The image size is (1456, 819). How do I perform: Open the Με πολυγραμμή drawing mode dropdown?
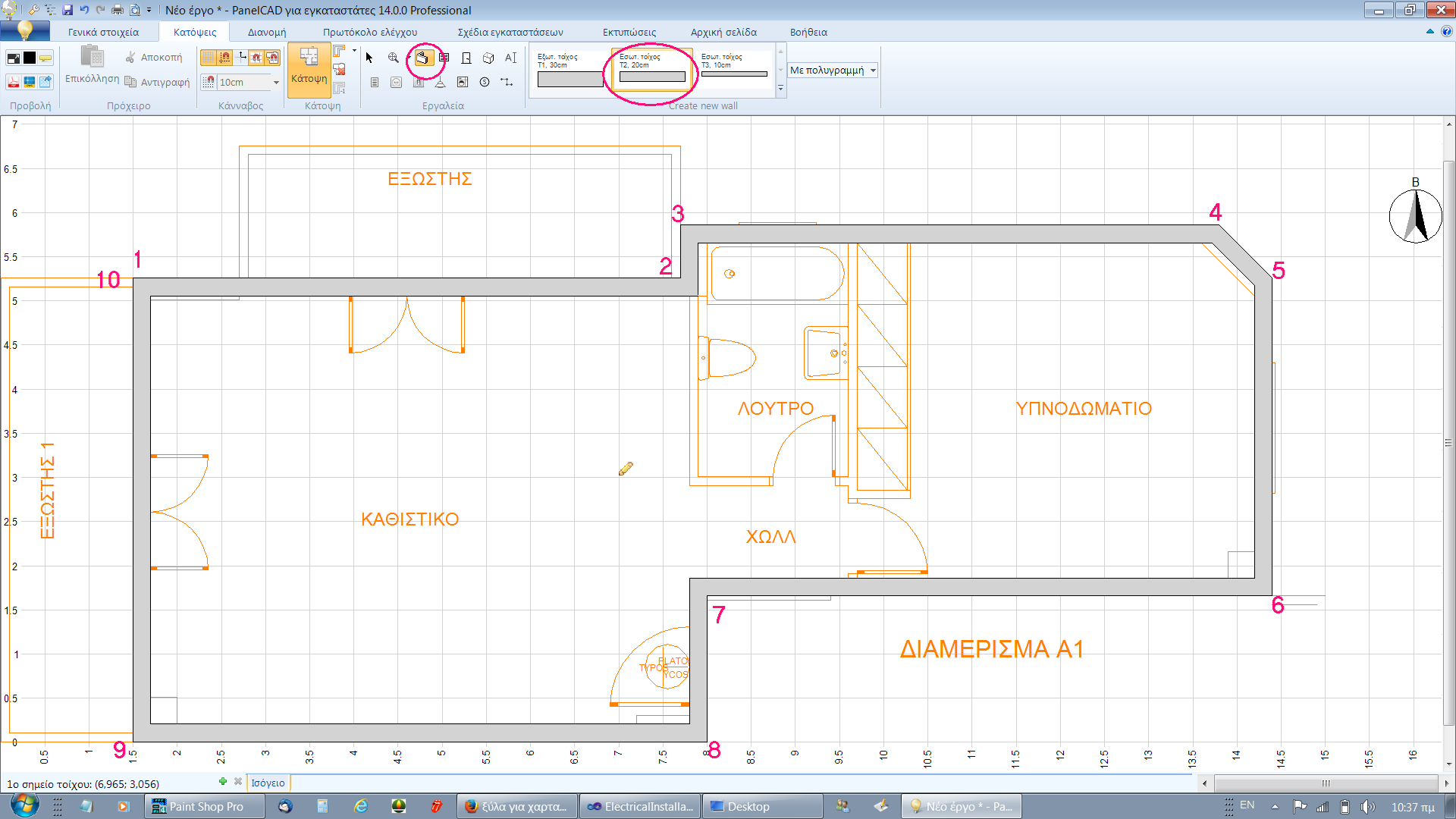pos(873,70)
